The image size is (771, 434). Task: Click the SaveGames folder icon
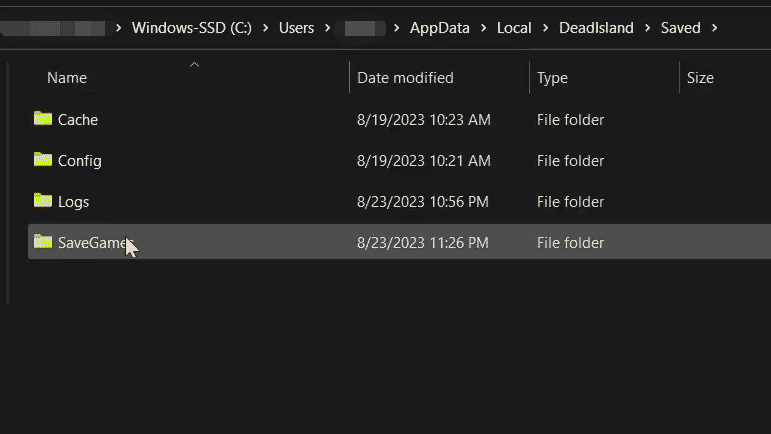click(43, 242)
